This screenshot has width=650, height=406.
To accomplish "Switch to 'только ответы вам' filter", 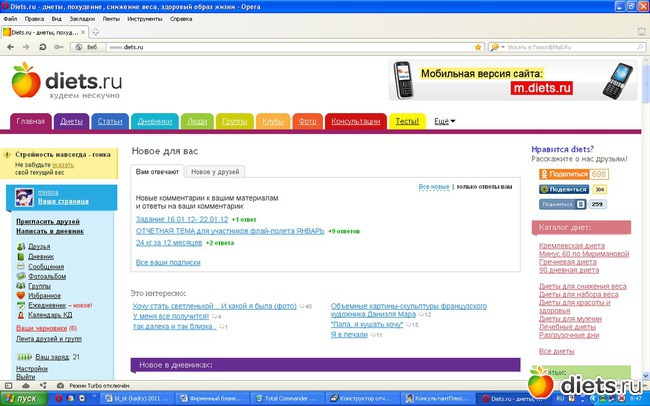I will (x=484, y=187).
